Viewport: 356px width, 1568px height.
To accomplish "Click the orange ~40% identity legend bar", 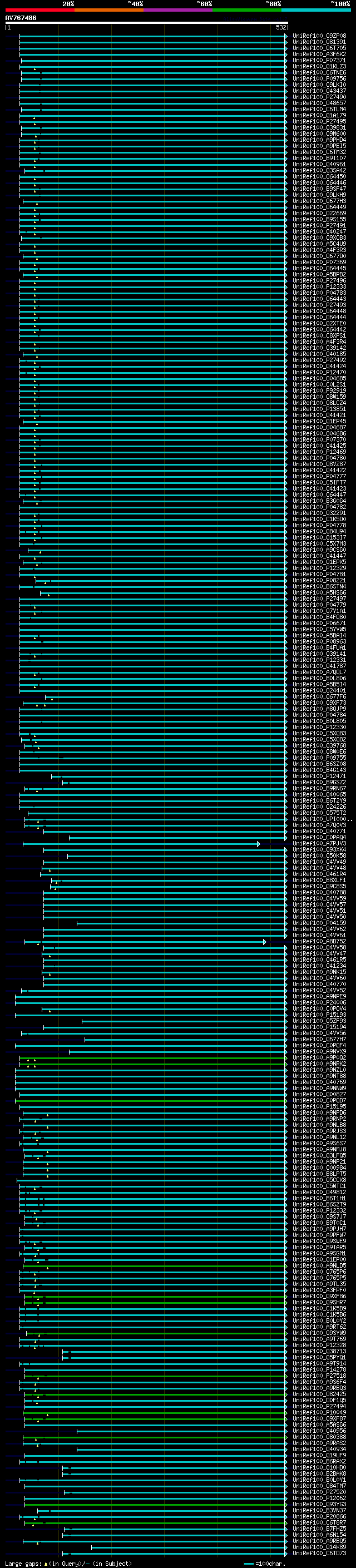I will click(x=109, y=11).
